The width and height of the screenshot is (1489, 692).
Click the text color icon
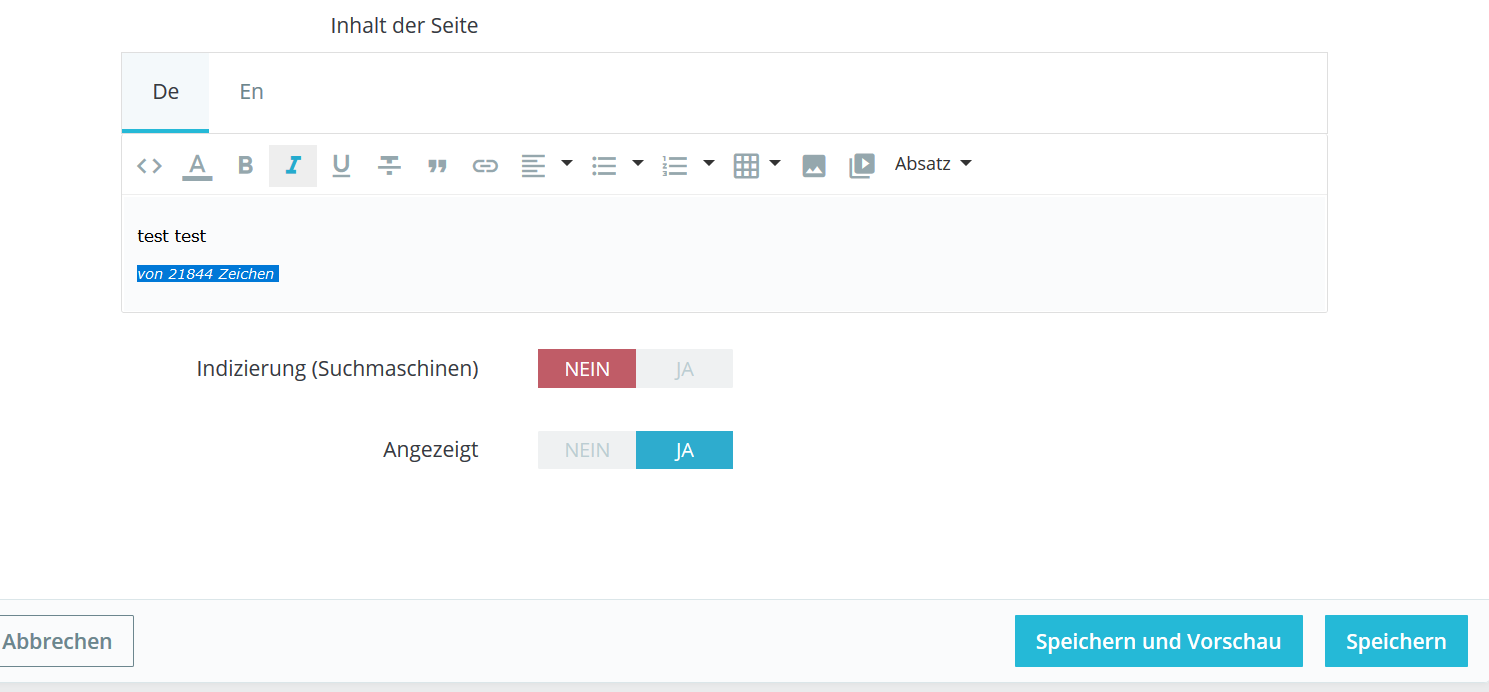[197, 166]
